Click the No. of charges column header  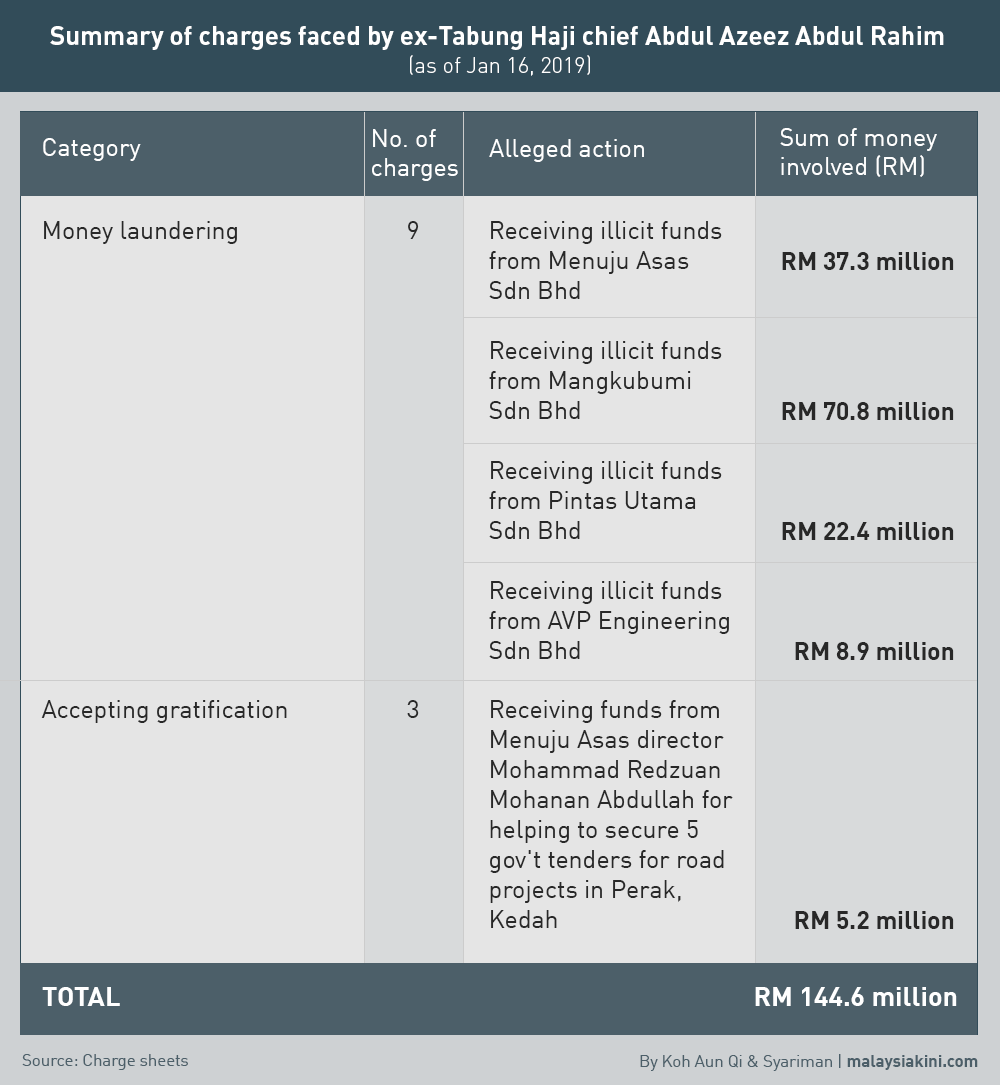point(414,153)
